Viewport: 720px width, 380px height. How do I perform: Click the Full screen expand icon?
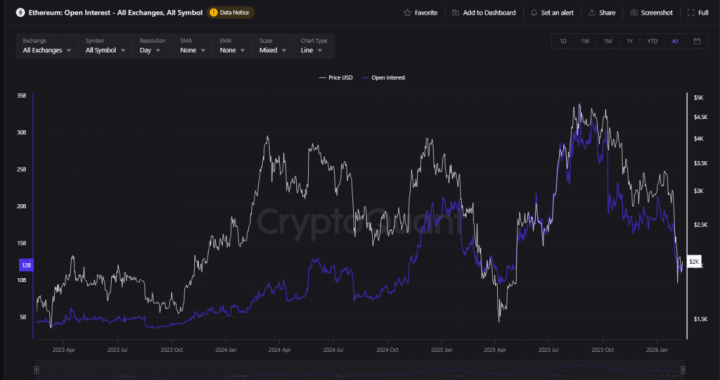(x=691, y=13)
